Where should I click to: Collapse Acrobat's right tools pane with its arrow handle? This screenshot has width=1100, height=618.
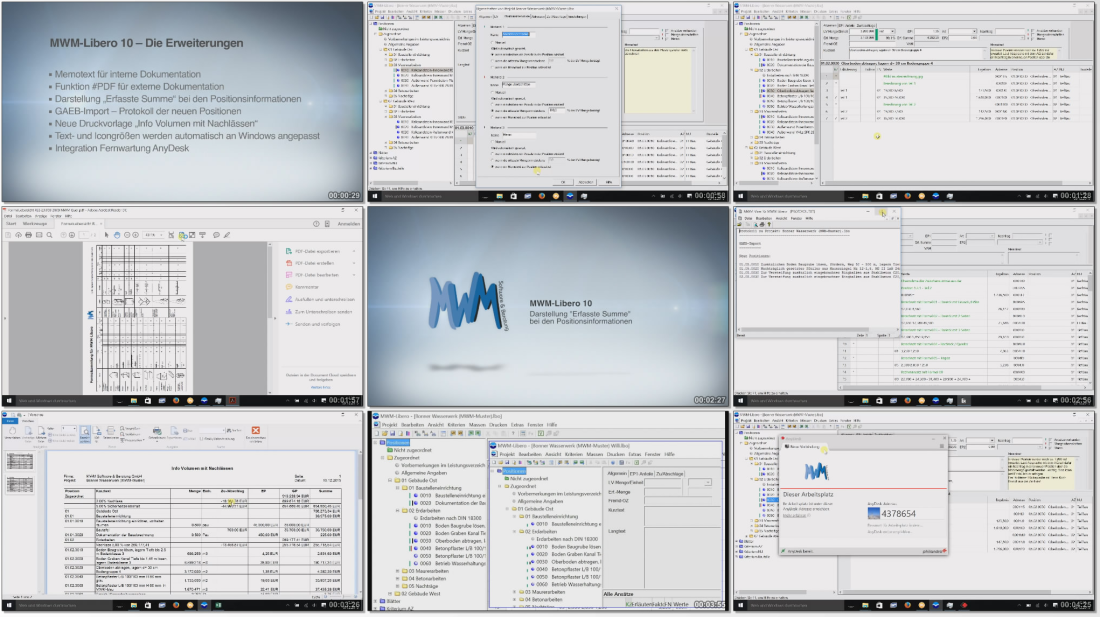click(275, 318)
